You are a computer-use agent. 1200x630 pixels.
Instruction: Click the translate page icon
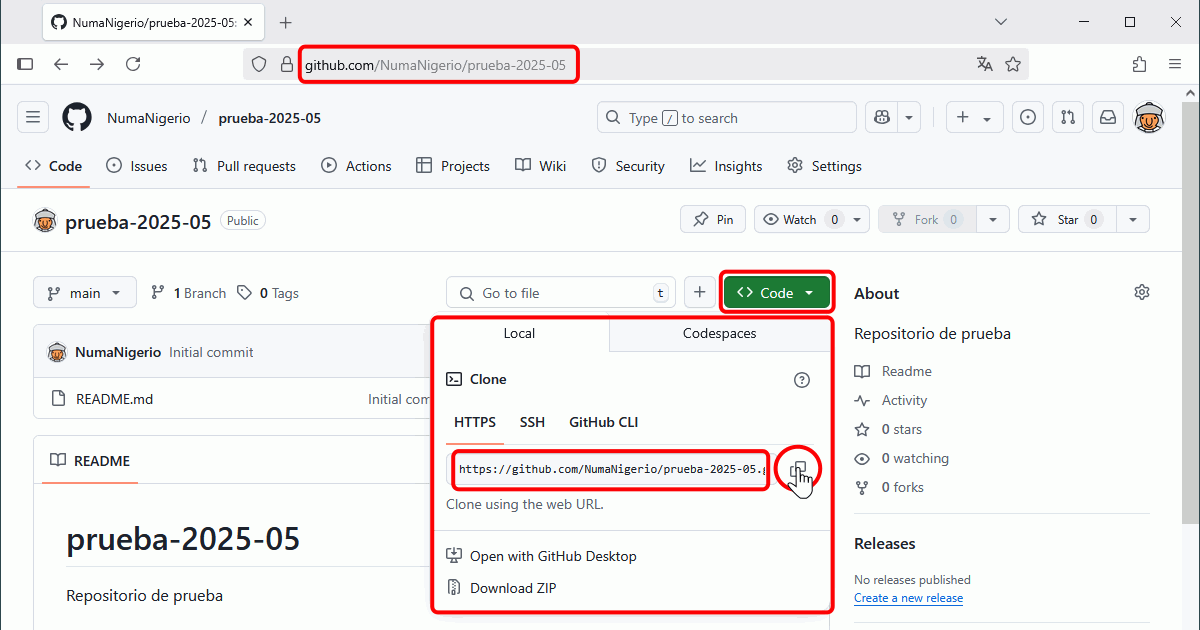(x=985, y=64)
